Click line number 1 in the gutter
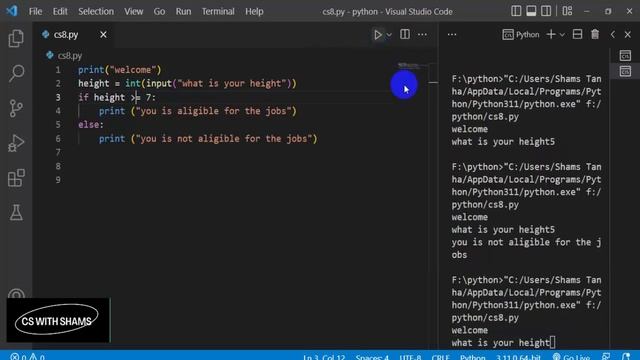Image resolution: width=640 pixels, height=360 pixels. click(x=58, y=70)
